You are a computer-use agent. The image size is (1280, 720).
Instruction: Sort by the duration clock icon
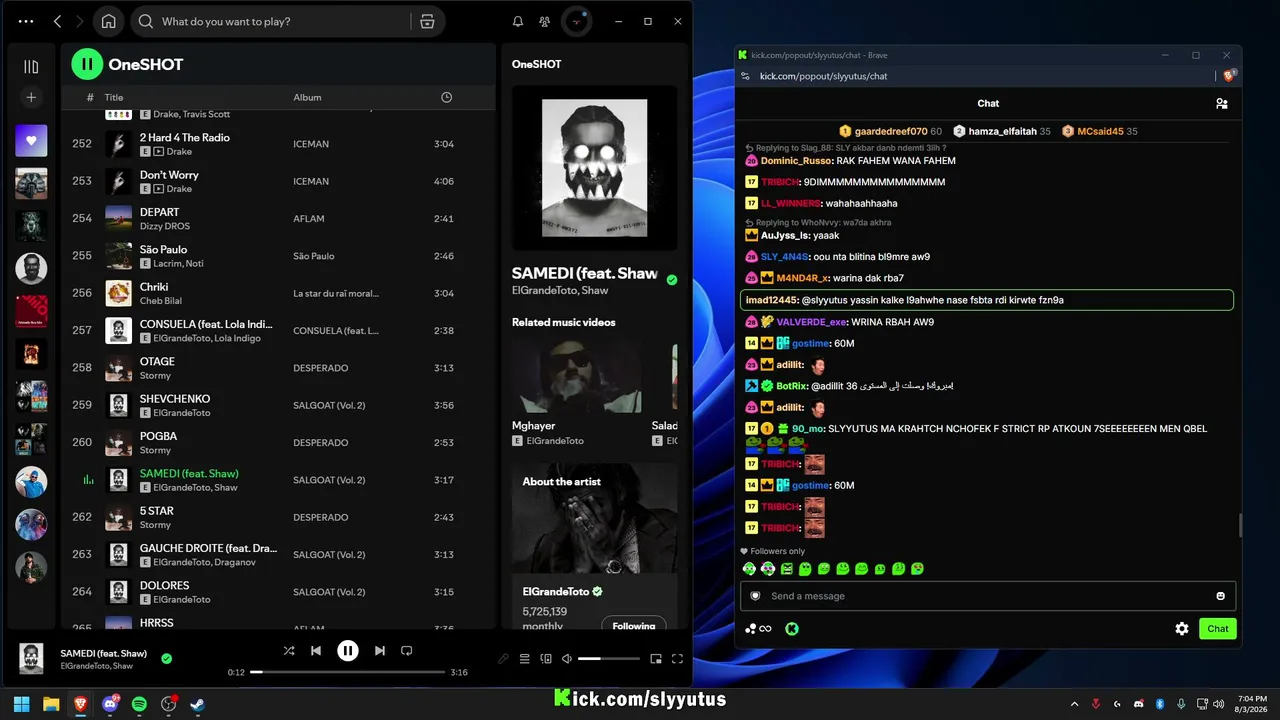(x=446, y=97)
